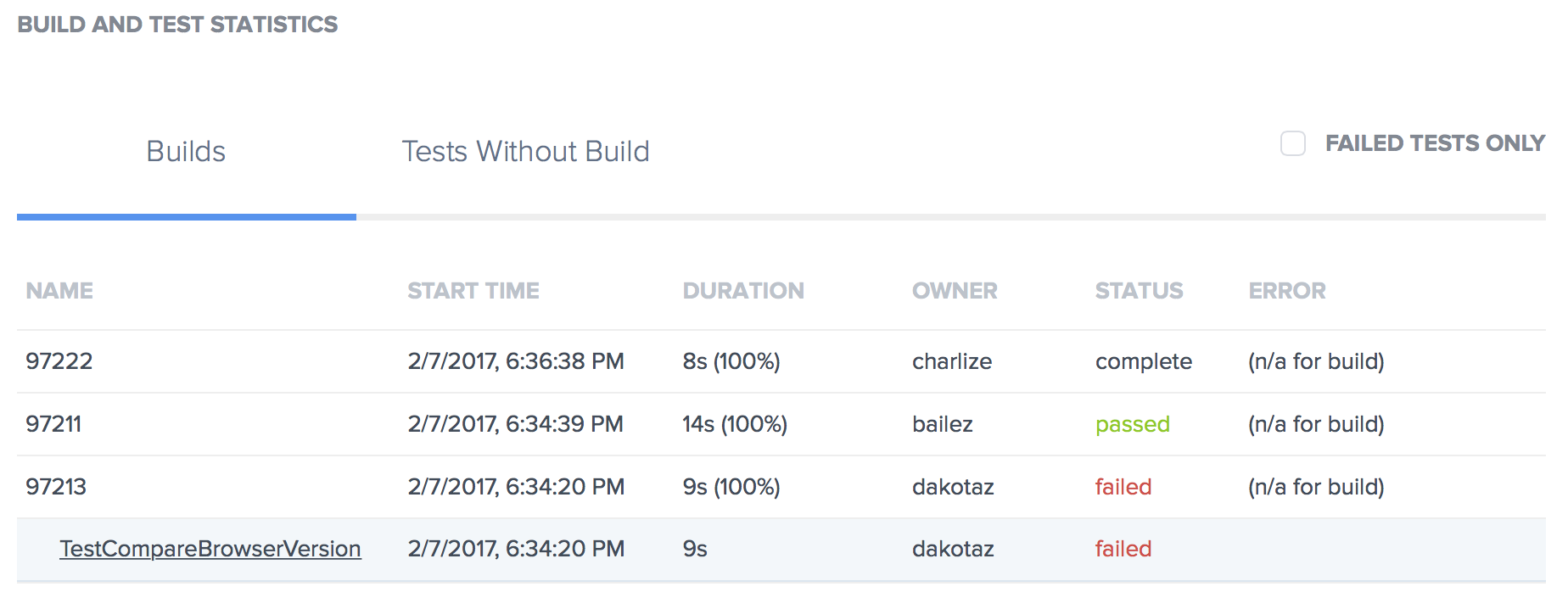This screenshot has width=1568, height=609.
Task: Click the complete status of build 97222
Action: pos(1143,361)
